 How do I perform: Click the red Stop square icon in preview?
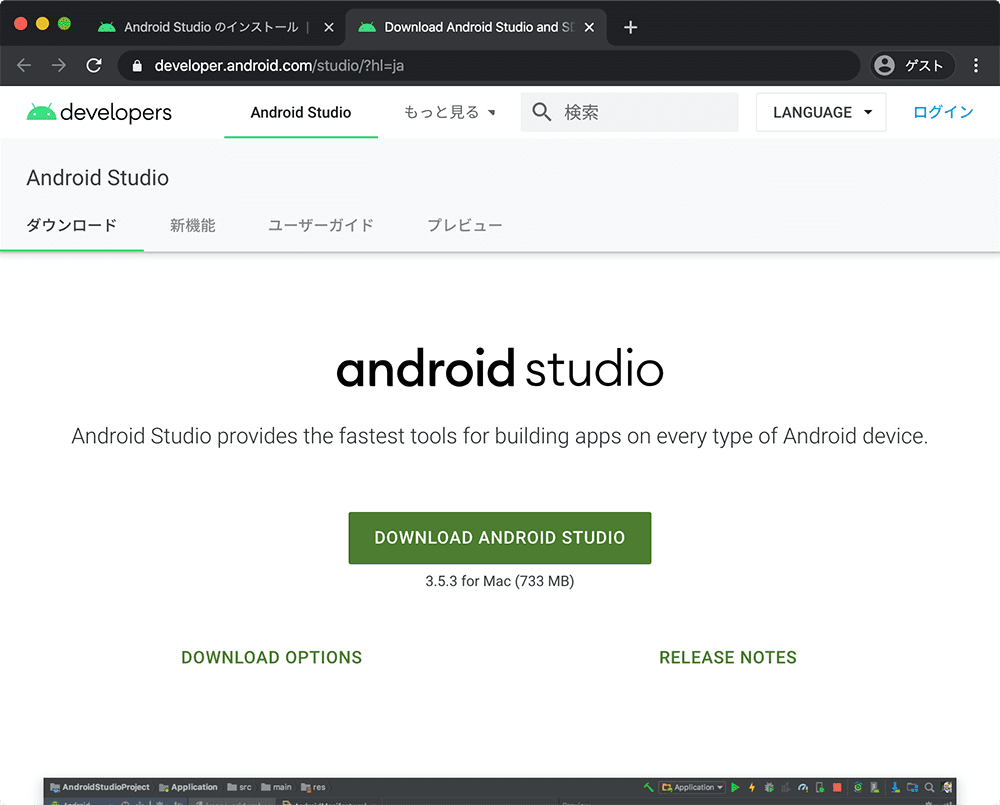(x=837, y=787)
